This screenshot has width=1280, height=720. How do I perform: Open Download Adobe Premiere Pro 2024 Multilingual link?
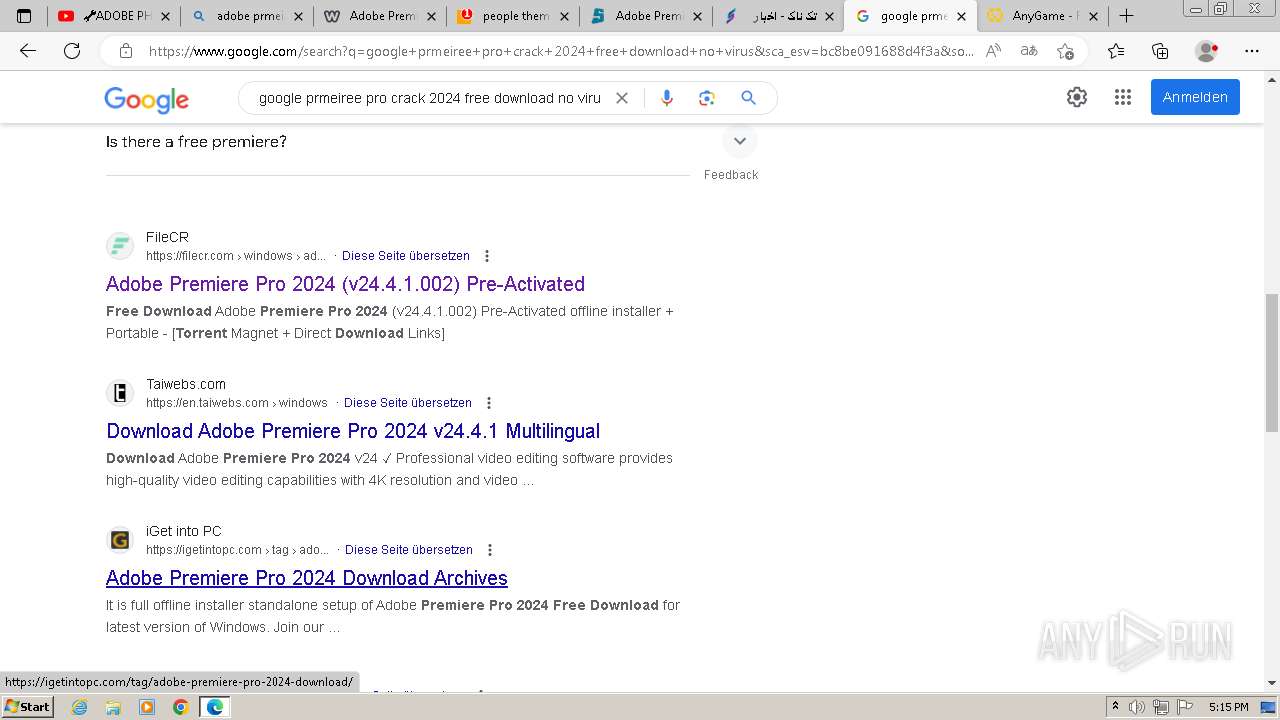353,431
